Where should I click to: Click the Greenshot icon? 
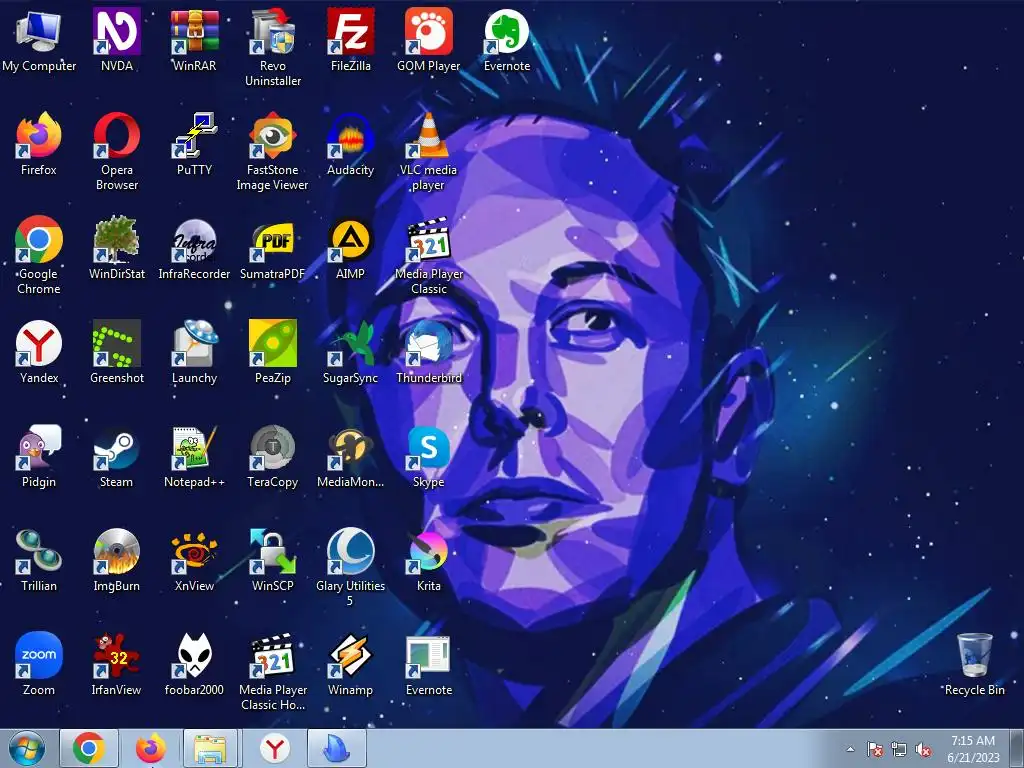pos(116,343)
